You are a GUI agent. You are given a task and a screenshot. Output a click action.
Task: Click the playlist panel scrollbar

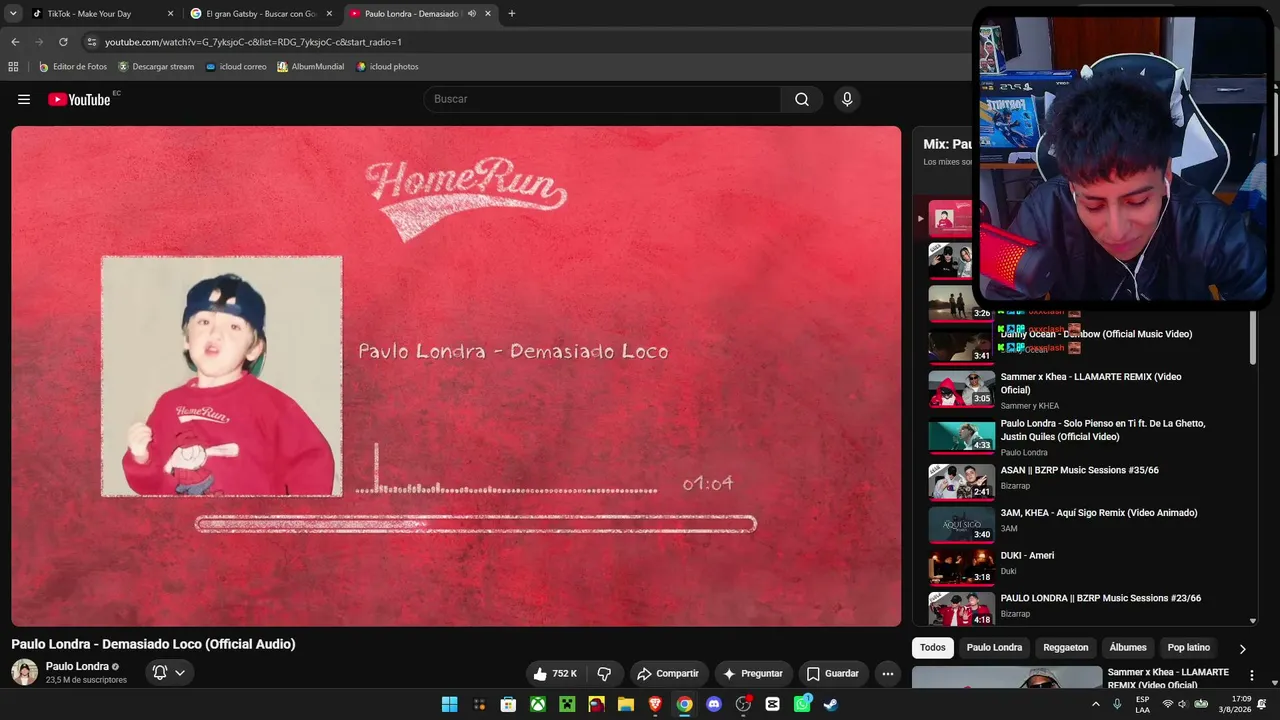1253,337
